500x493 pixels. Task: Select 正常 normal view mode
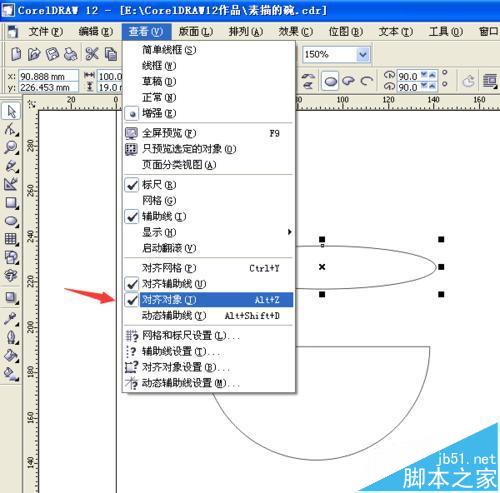pos(209,97)
